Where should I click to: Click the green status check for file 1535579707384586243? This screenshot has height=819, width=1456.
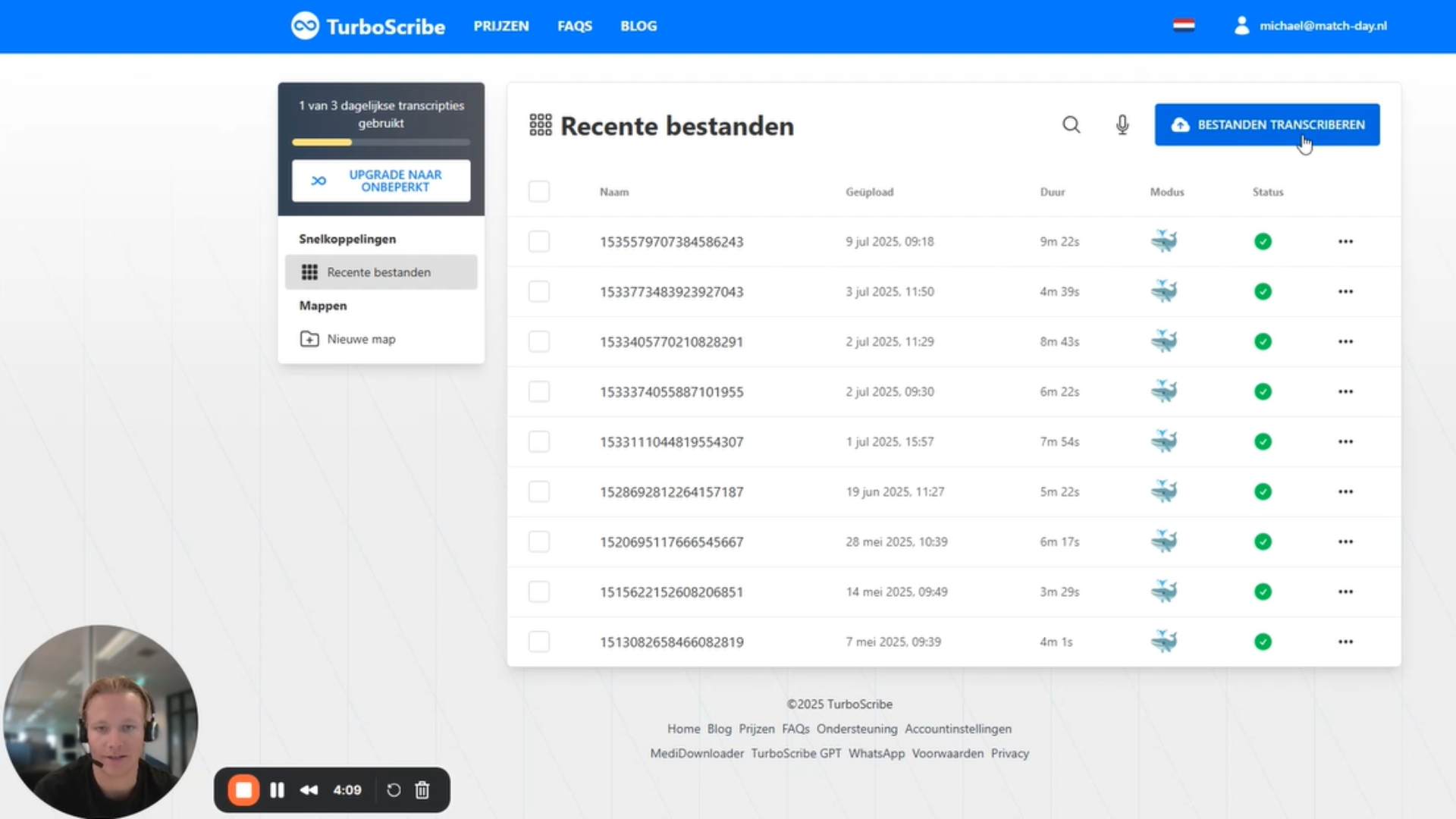[x=1263, y=241]
